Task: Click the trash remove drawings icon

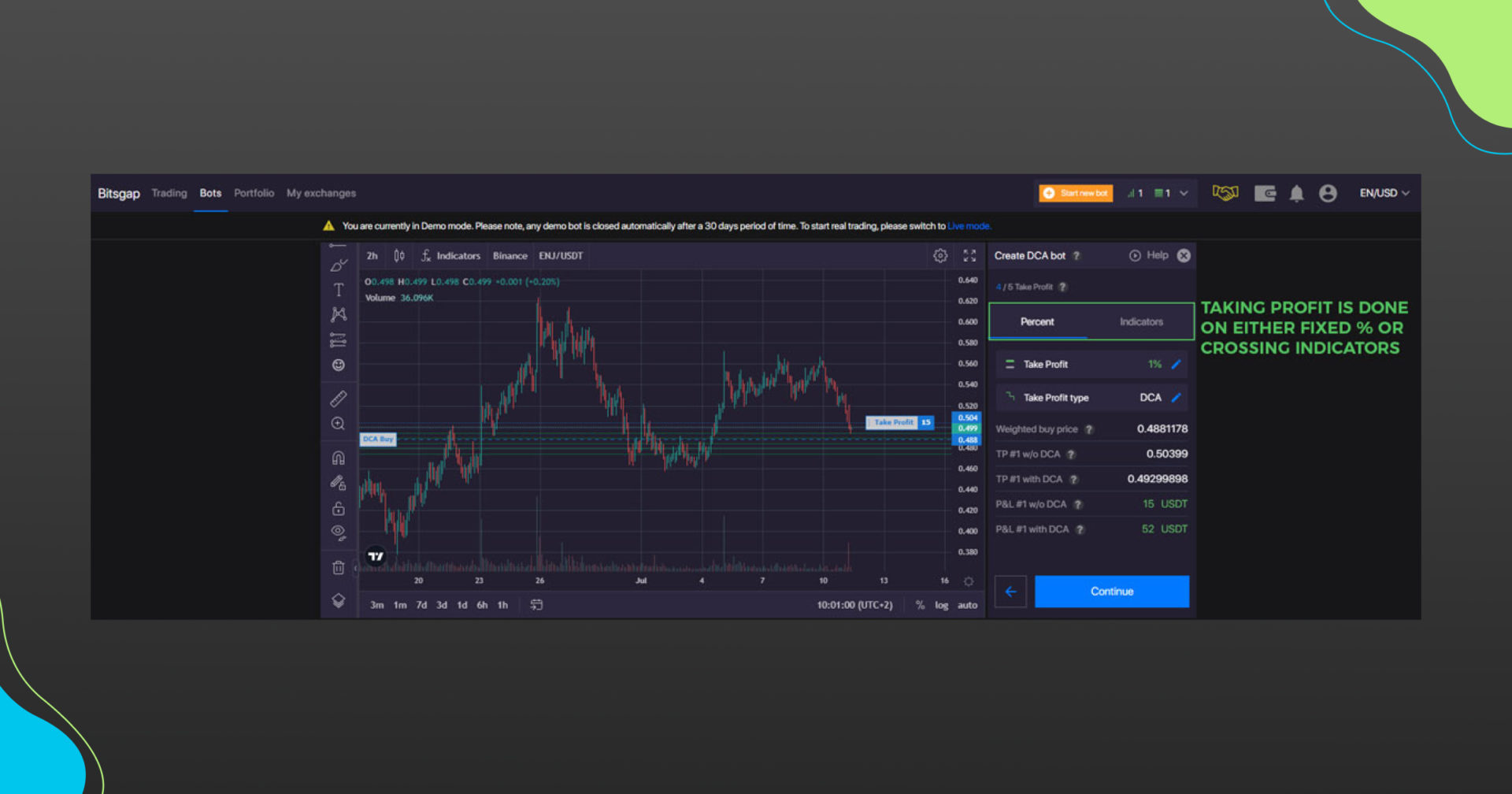Action: pos(339,567)
